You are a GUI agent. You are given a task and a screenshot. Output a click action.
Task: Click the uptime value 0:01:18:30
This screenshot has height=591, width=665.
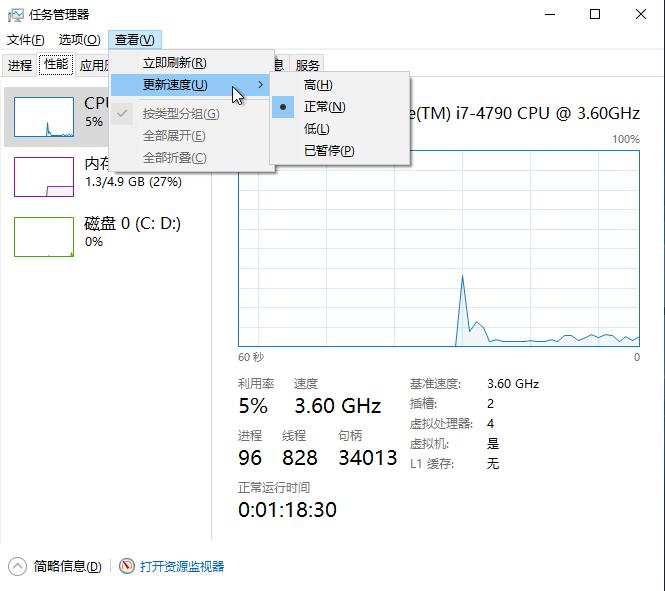(x=288, y=510)
